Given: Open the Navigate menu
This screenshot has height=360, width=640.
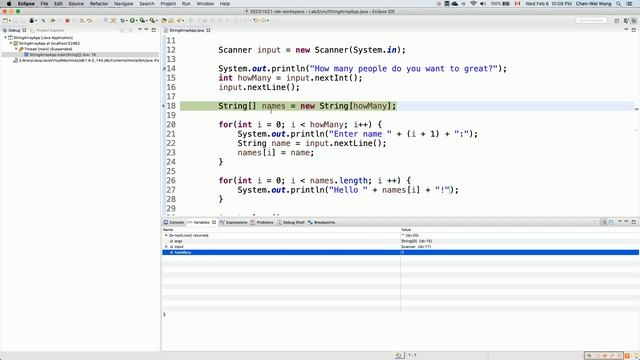Looking at the screenshot, I should 124,4.
